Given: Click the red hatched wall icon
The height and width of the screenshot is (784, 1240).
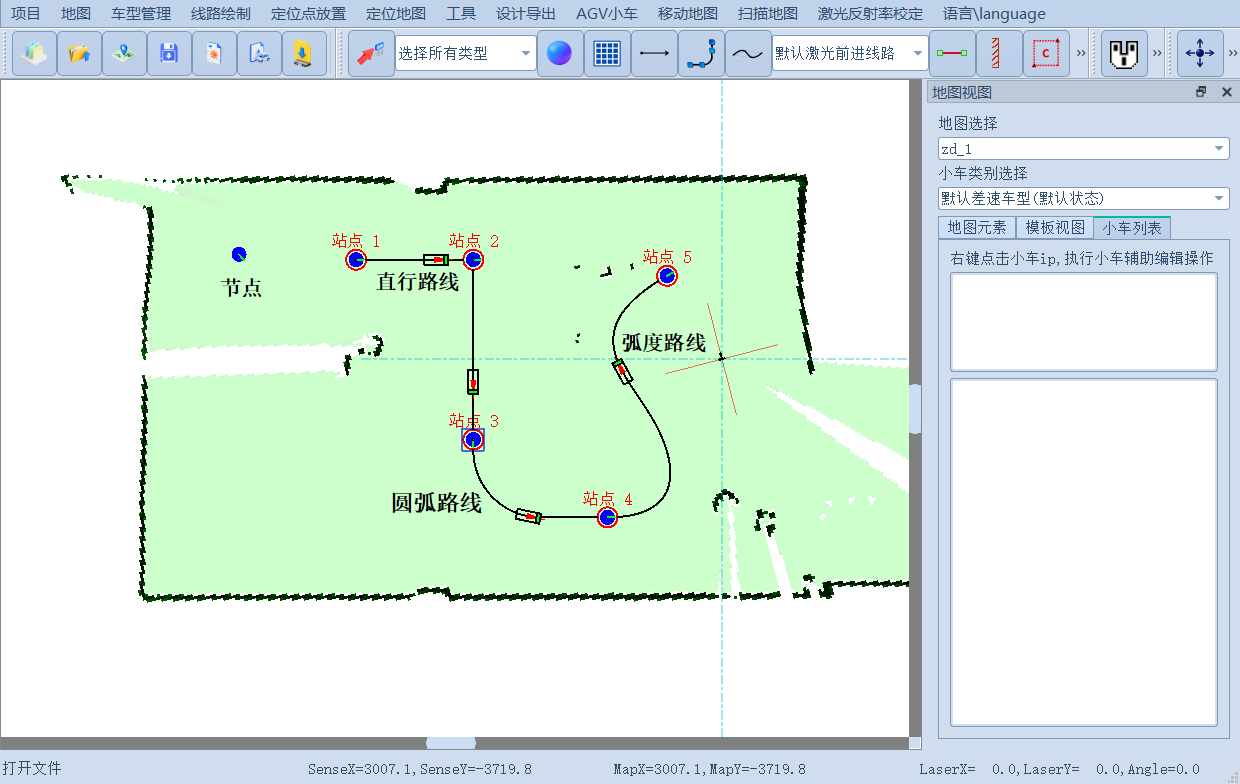Looking at the screenshot, I should [x=999, y=54].
